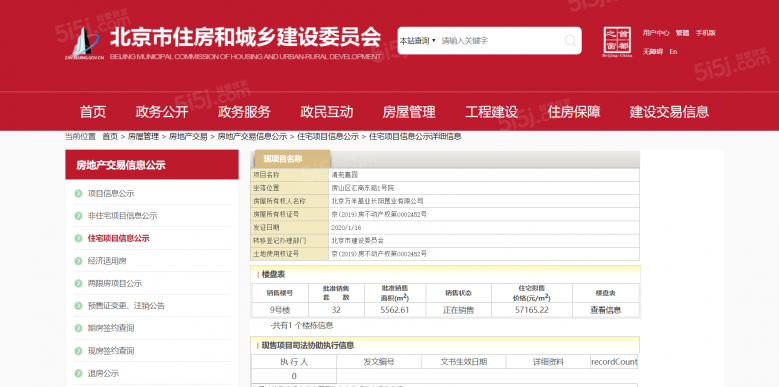The width and height of the screenshot is (779, 387).
Task: Click the issue date 2020/1/16
Action: click(346, 228)
